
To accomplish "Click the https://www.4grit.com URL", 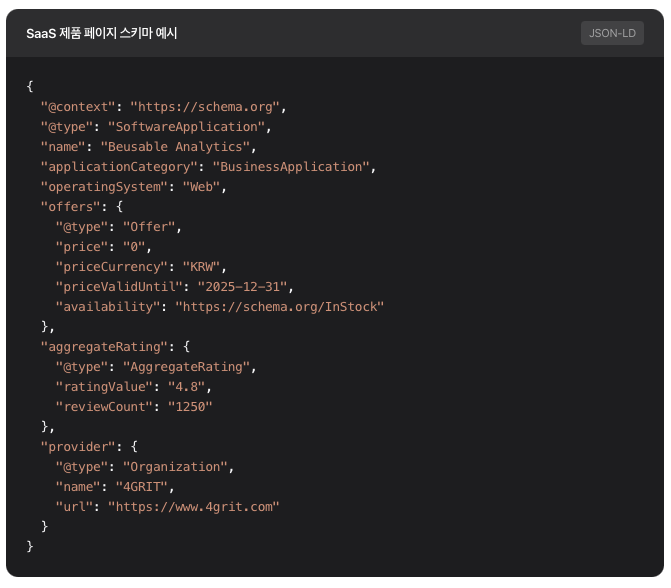I will pyautogui.click(x=193, y=507).
